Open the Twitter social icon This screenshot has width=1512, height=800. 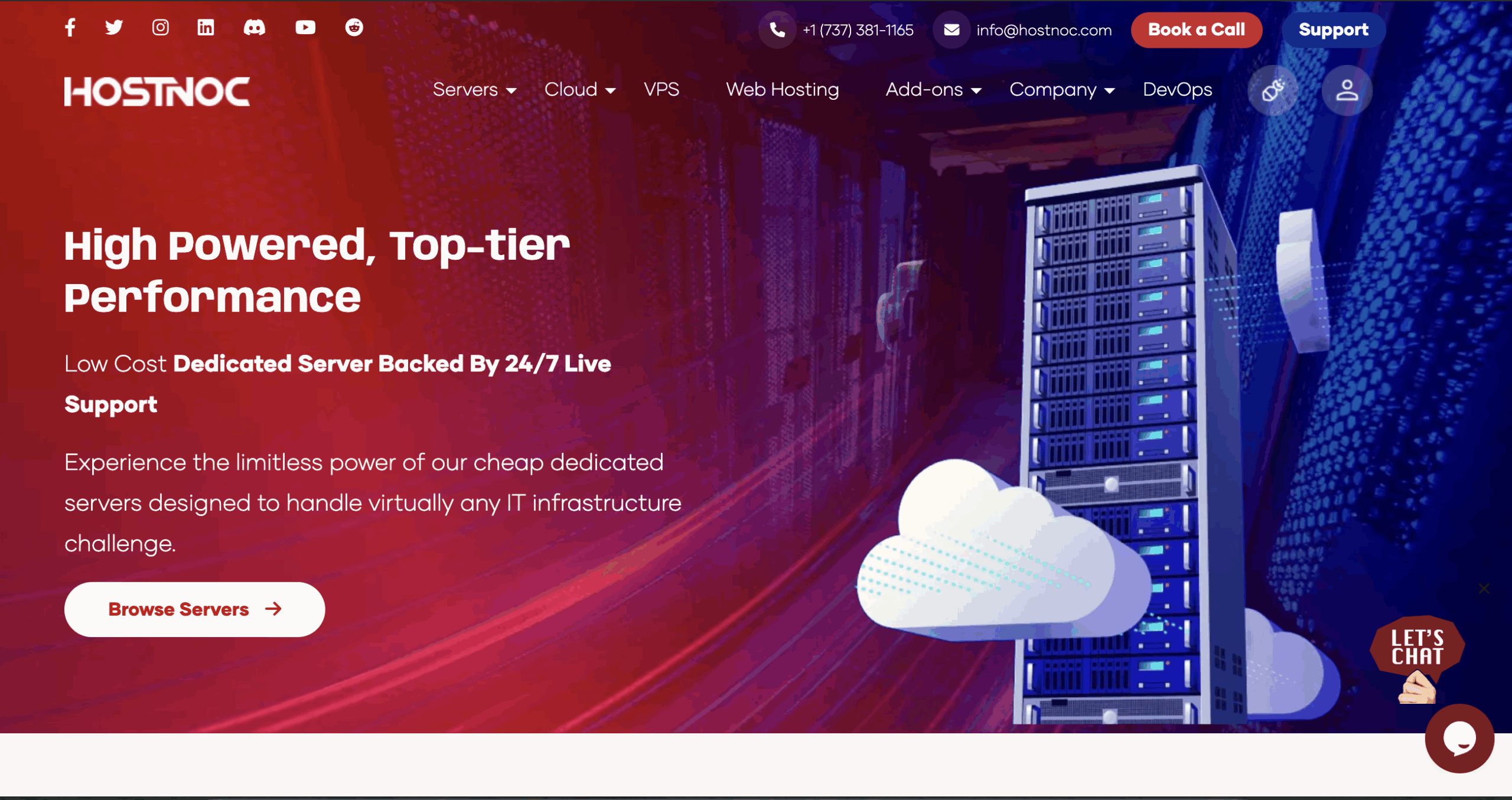pyautogui.click(x=114, y=27)
